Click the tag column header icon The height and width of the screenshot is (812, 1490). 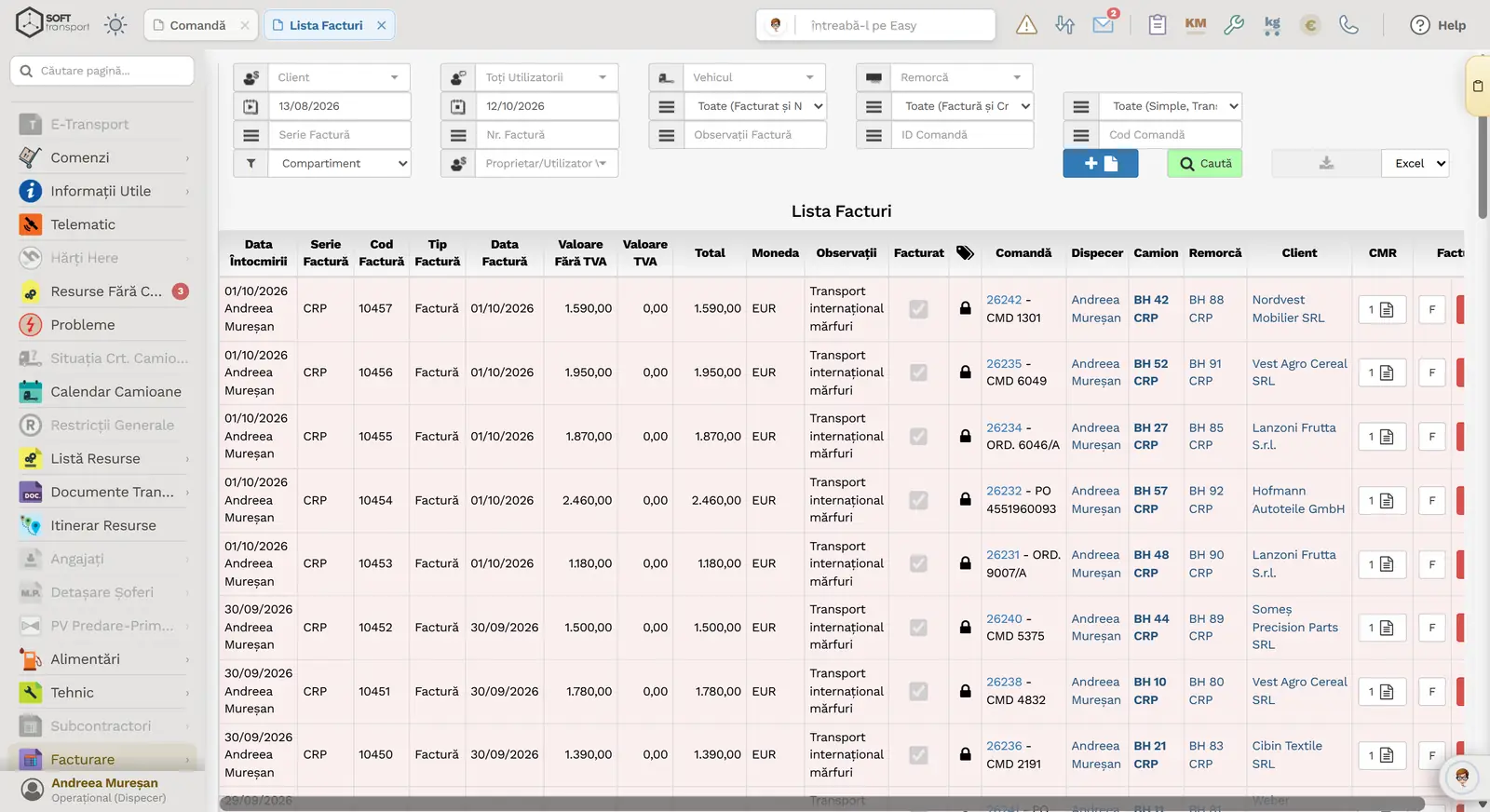tap(966, 252)
